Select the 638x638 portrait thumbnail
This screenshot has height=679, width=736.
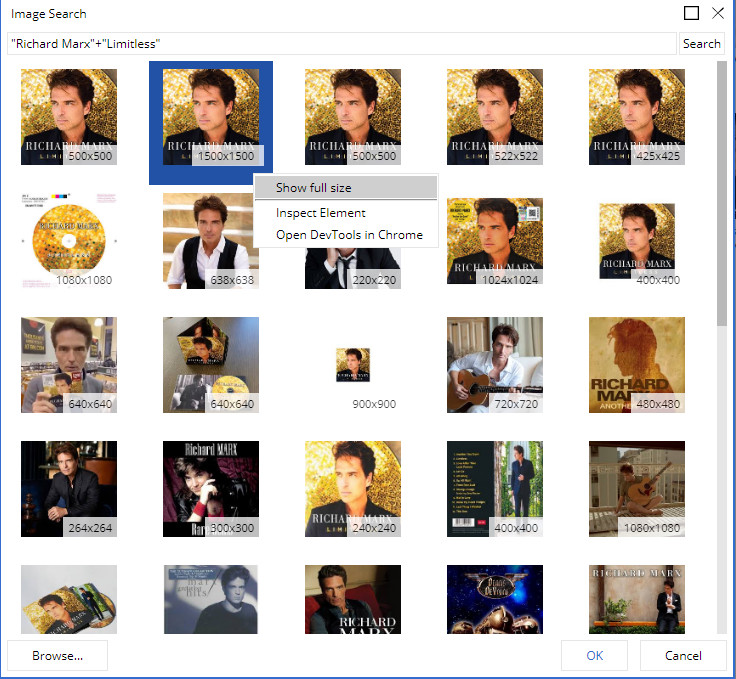211,240
